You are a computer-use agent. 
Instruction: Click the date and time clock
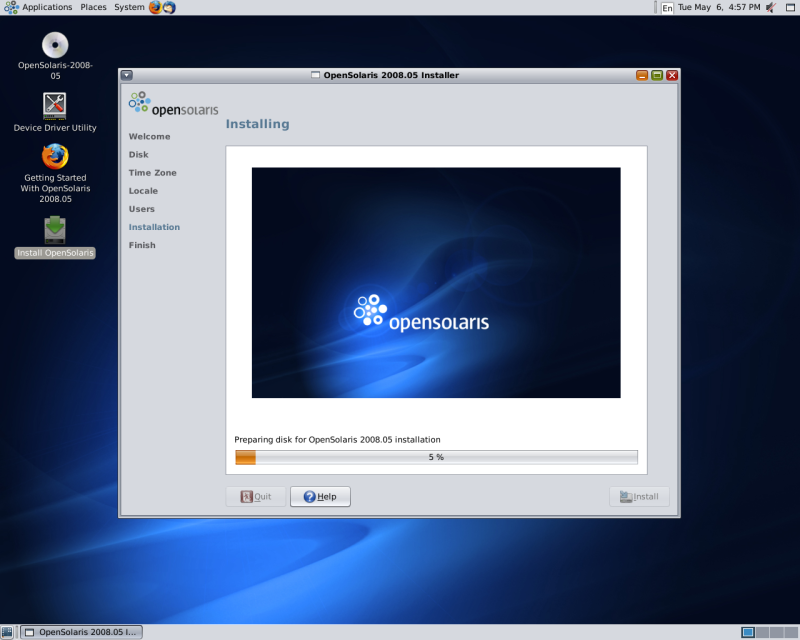pos(718,7)
